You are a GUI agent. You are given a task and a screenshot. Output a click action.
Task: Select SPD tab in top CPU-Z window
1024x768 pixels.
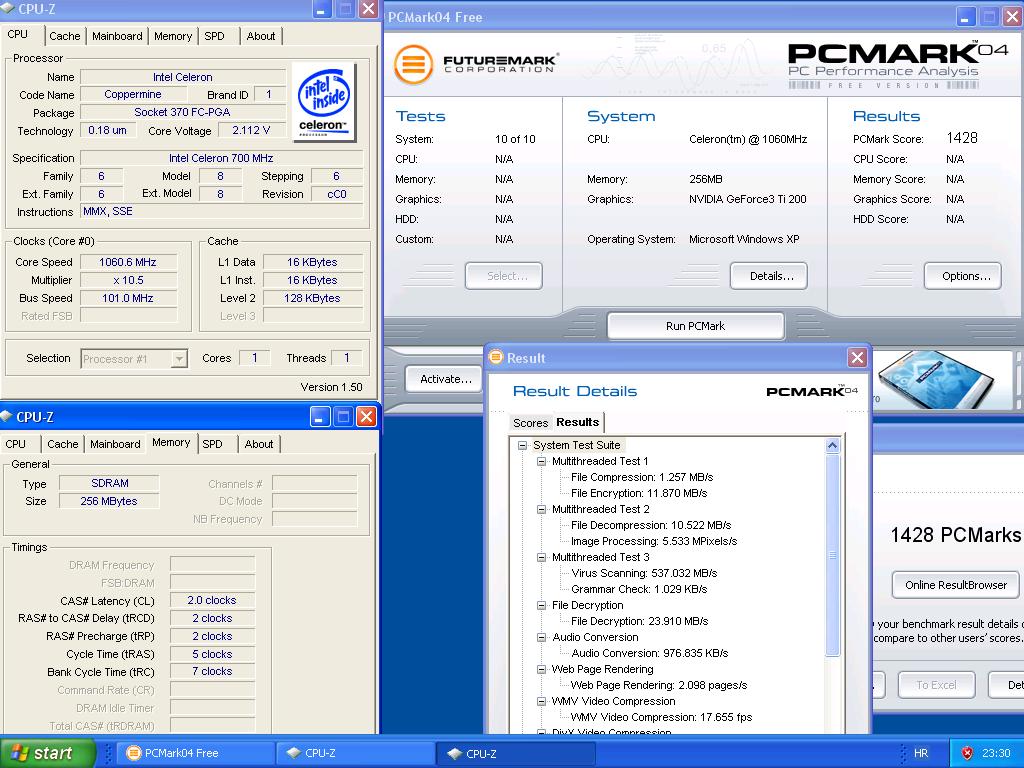tap(214, 36)
